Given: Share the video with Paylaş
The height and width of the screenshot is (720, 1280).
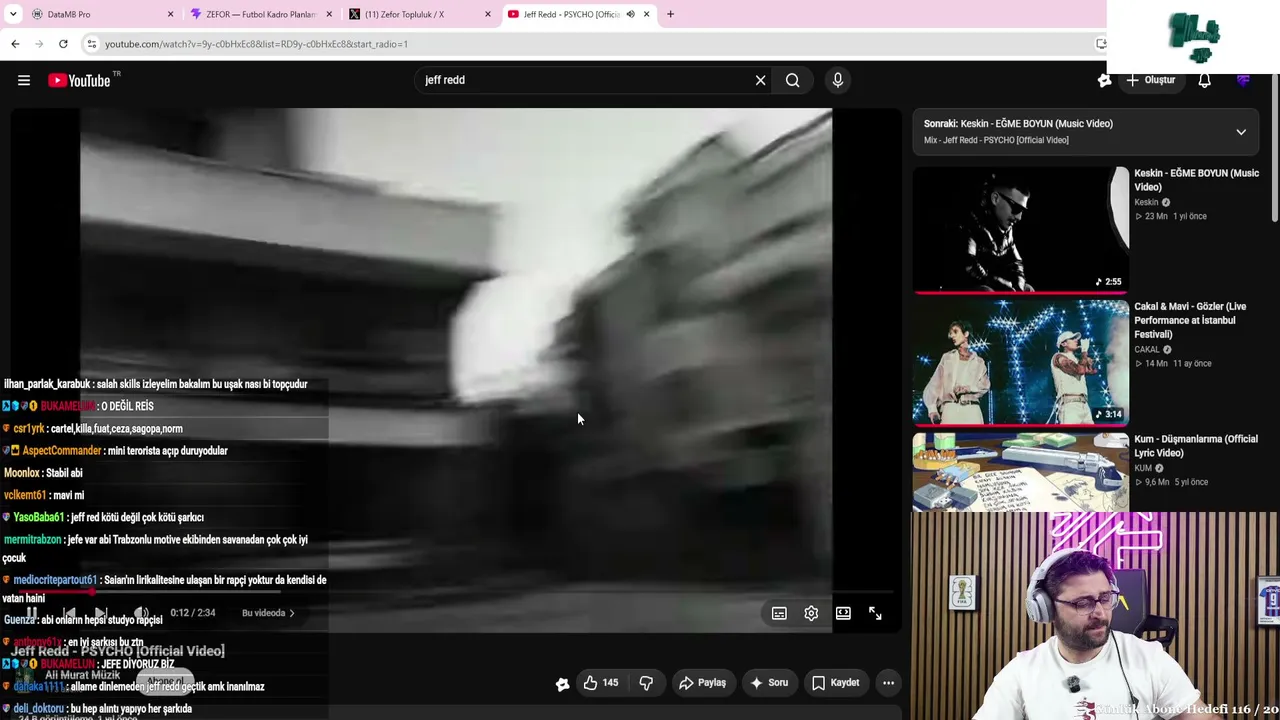Looking at the screenshot, I should (x=702, y=683).
